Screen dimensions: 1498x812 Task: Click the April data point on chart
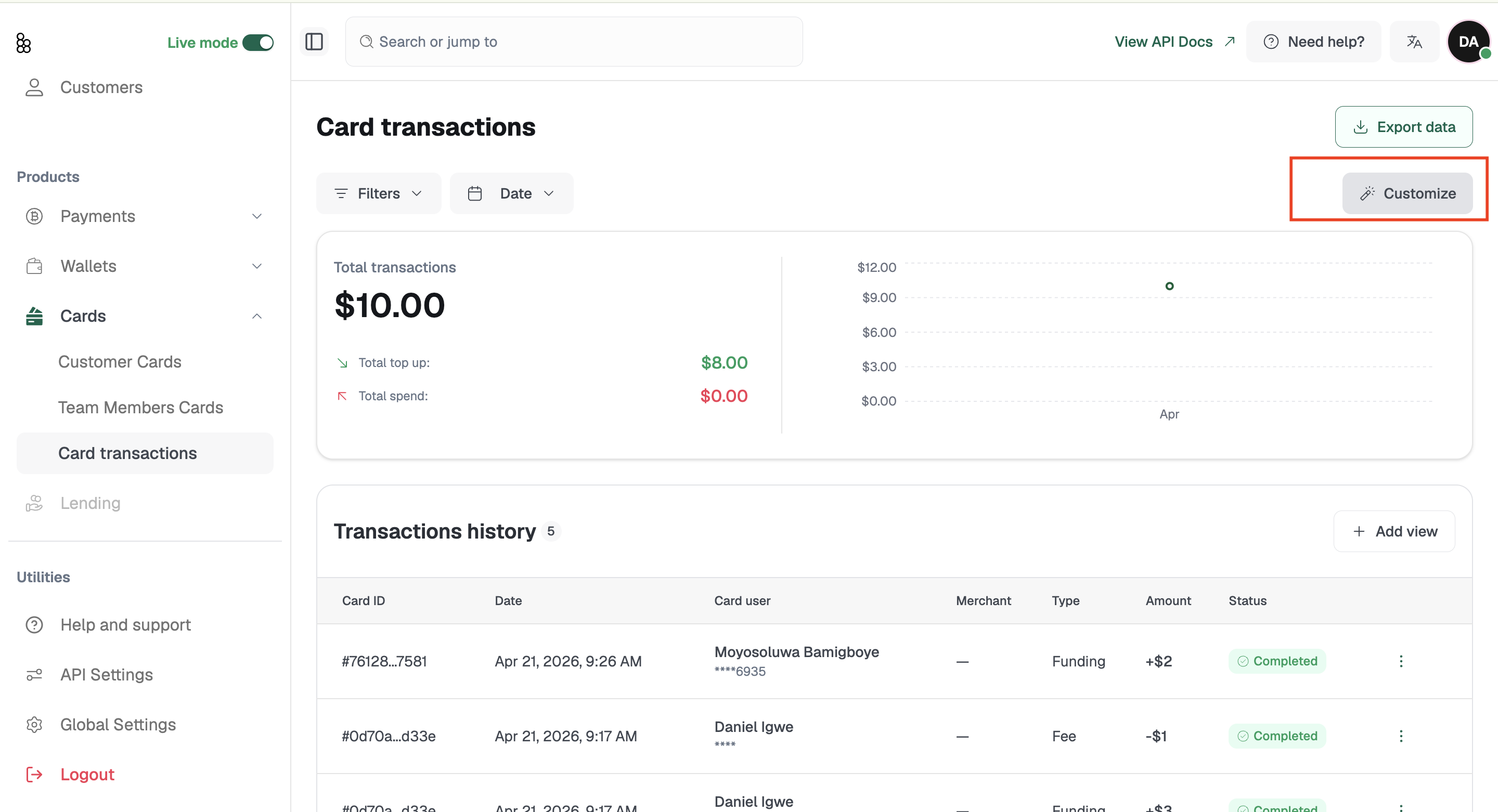pyautogui.click(x=1169, y=286)
